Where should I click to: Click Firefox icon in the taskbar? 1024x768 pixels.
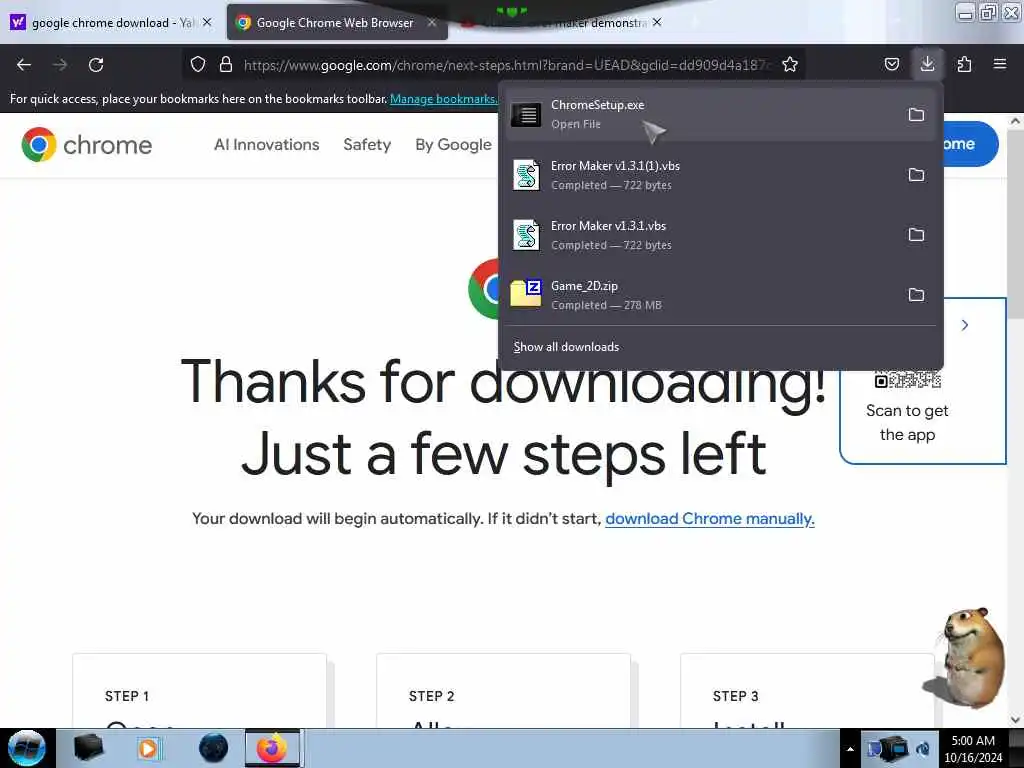272,748
